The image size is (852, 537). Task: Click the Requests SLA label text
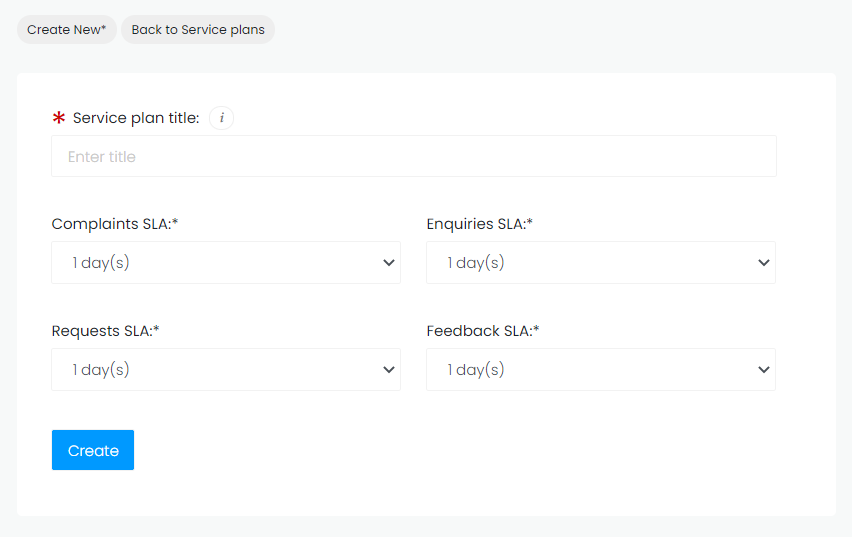point(105,331)
